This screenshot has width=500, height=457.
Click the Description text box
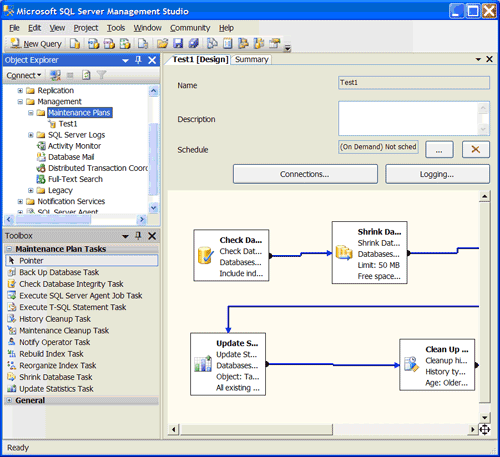414,118
